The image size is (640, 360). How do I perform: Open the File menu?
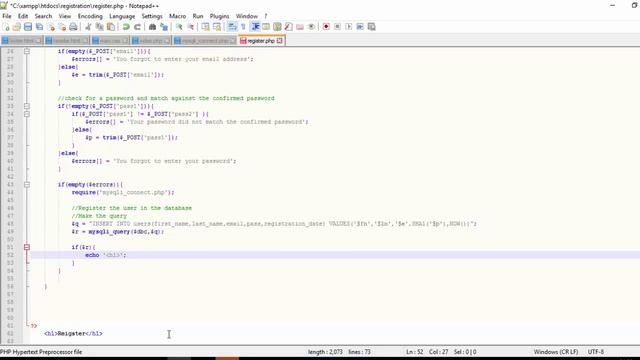pyautogui.click(x=7, y=16)
